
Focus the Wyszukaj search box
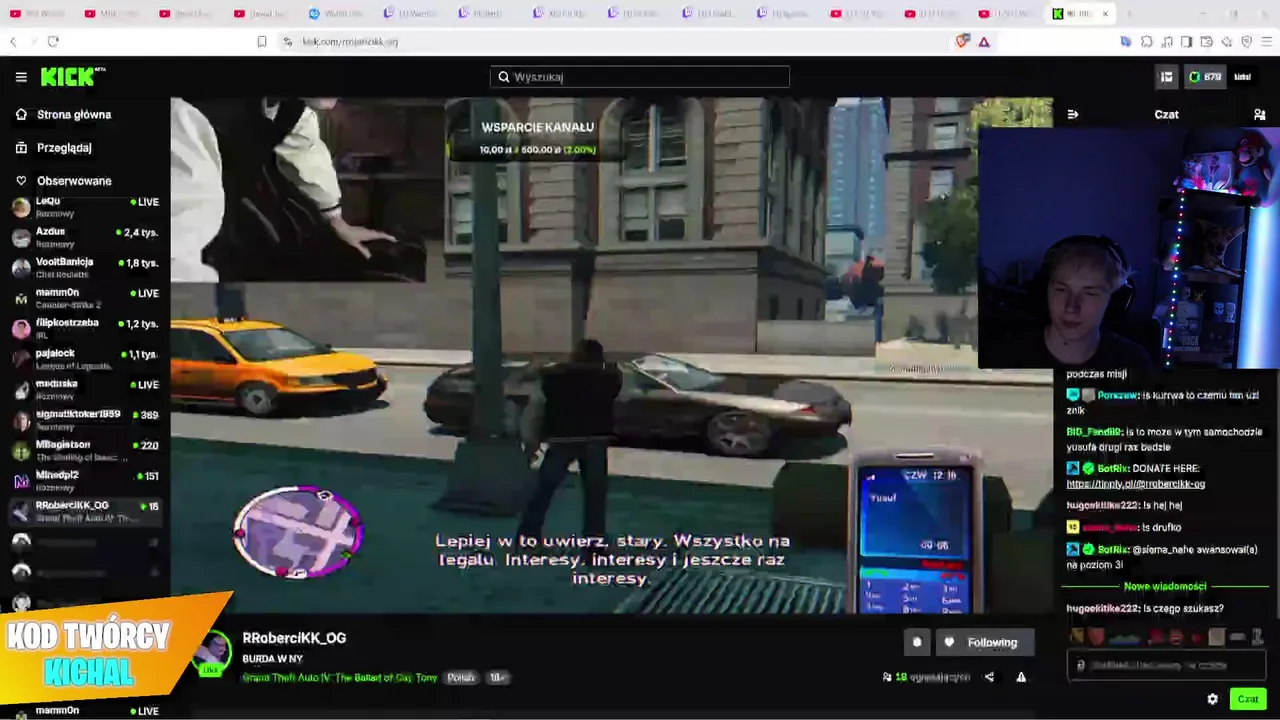640,77
